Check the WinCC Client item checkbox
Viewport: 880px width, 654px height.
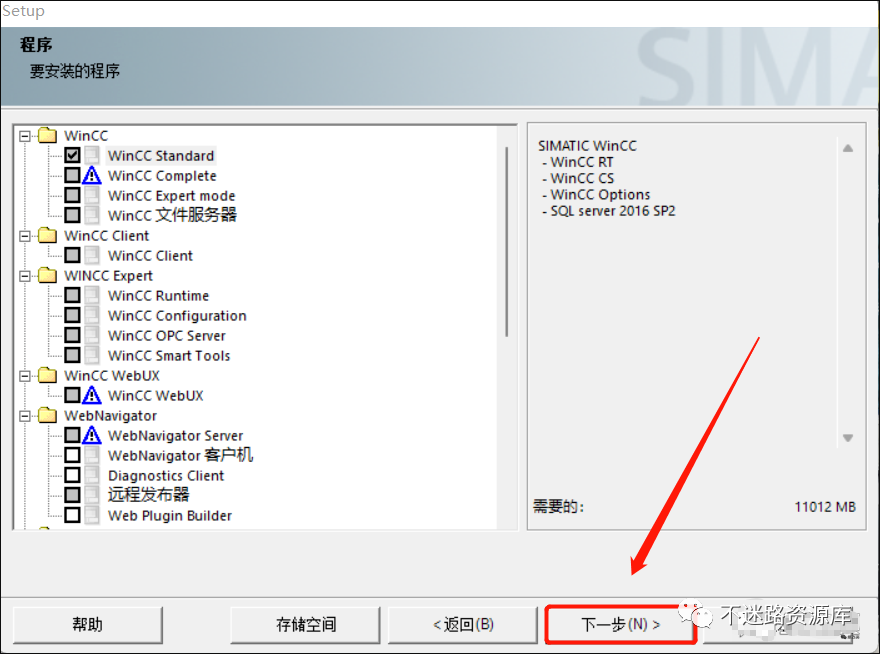[x=72, y=255]
